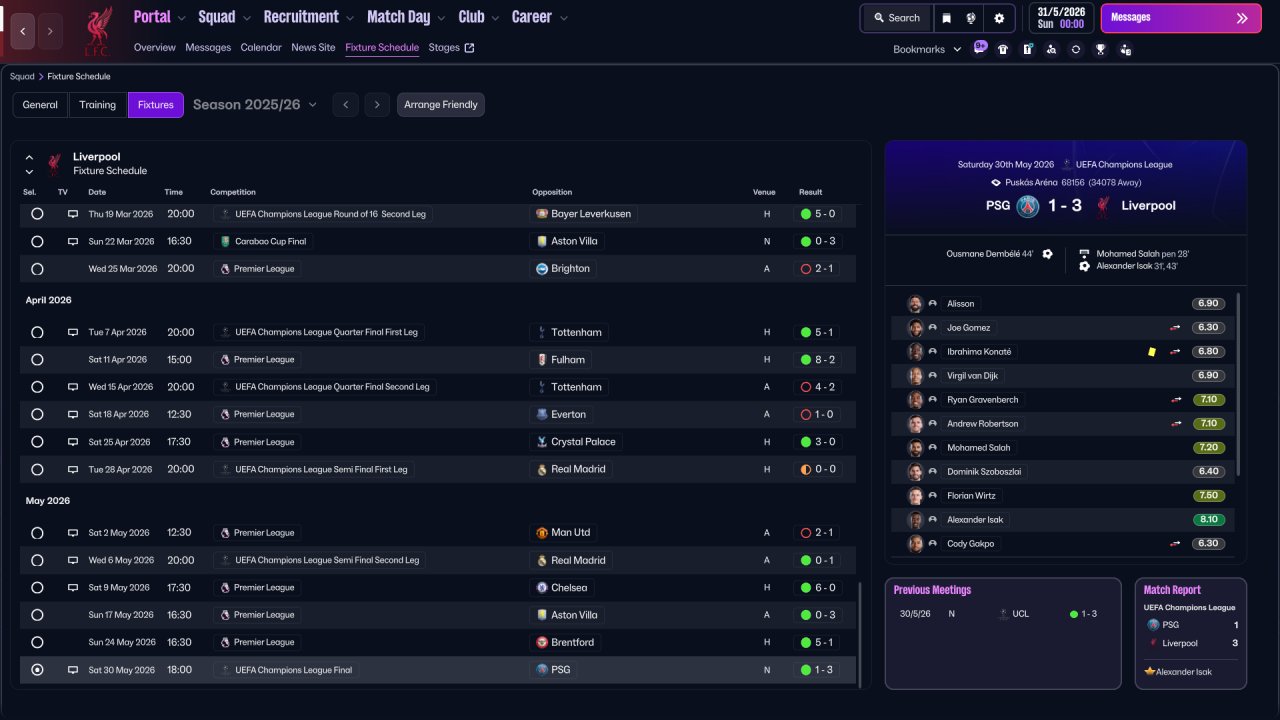
Task: Click the Liverpool club crest in top bar
Action: (x=97, y=30)
